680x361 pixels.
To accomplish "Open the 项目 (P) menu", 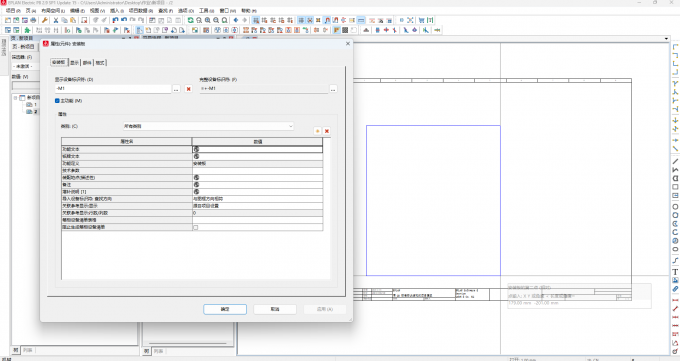I will coord(13,11).
